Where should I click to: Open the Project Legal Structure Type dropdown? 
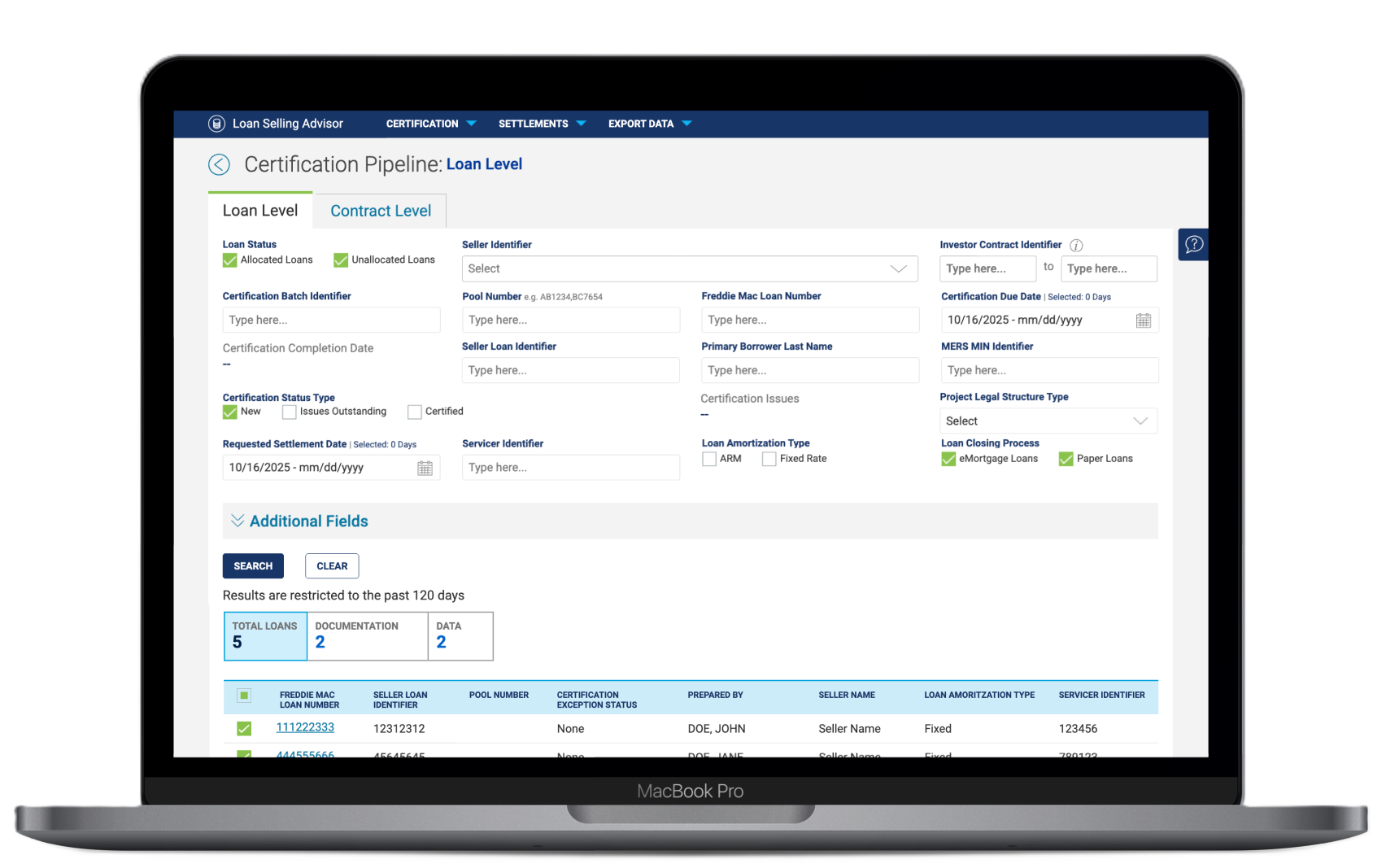tap(1048, 421)
